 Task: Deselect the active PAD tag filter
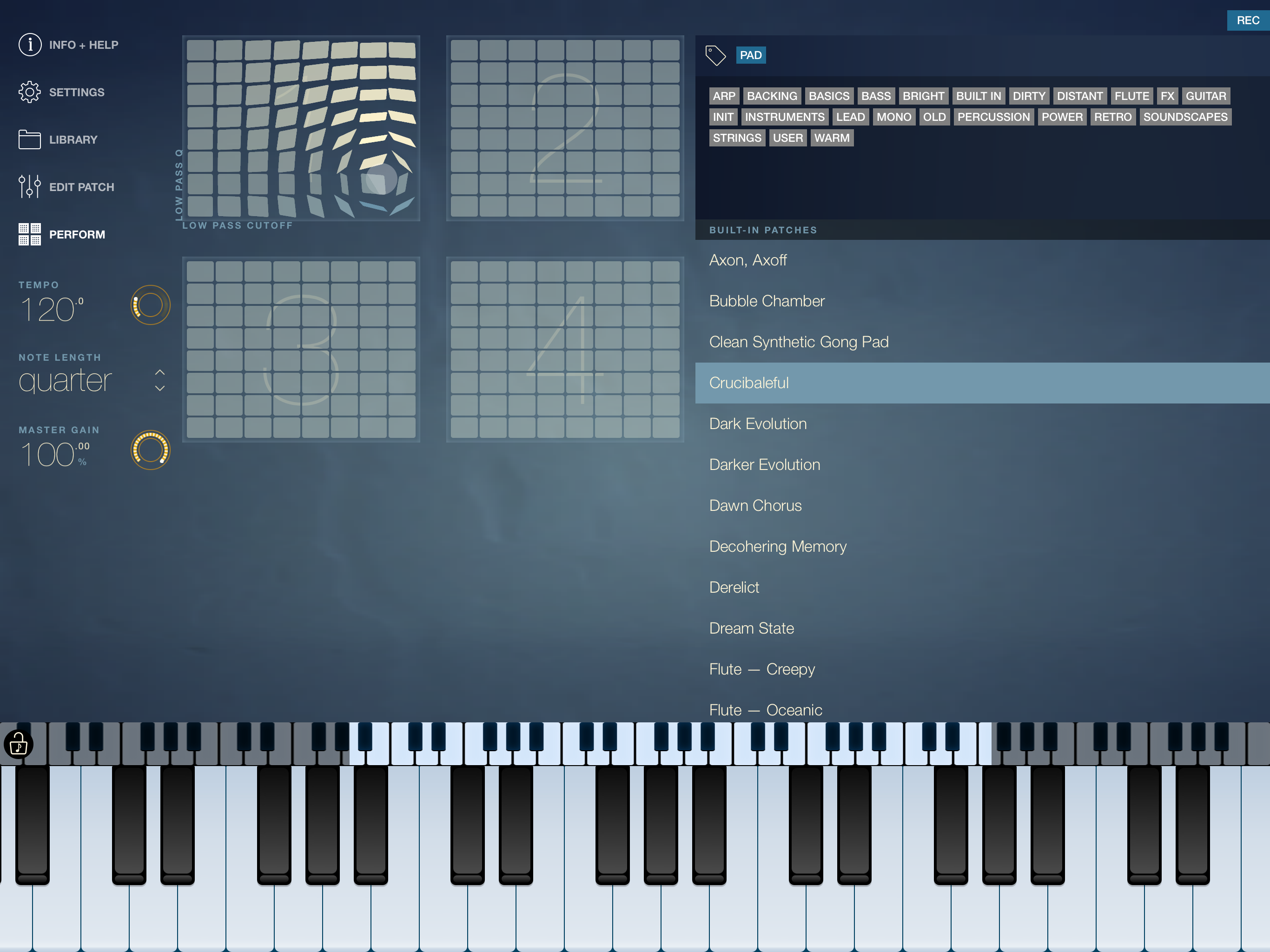750,55
